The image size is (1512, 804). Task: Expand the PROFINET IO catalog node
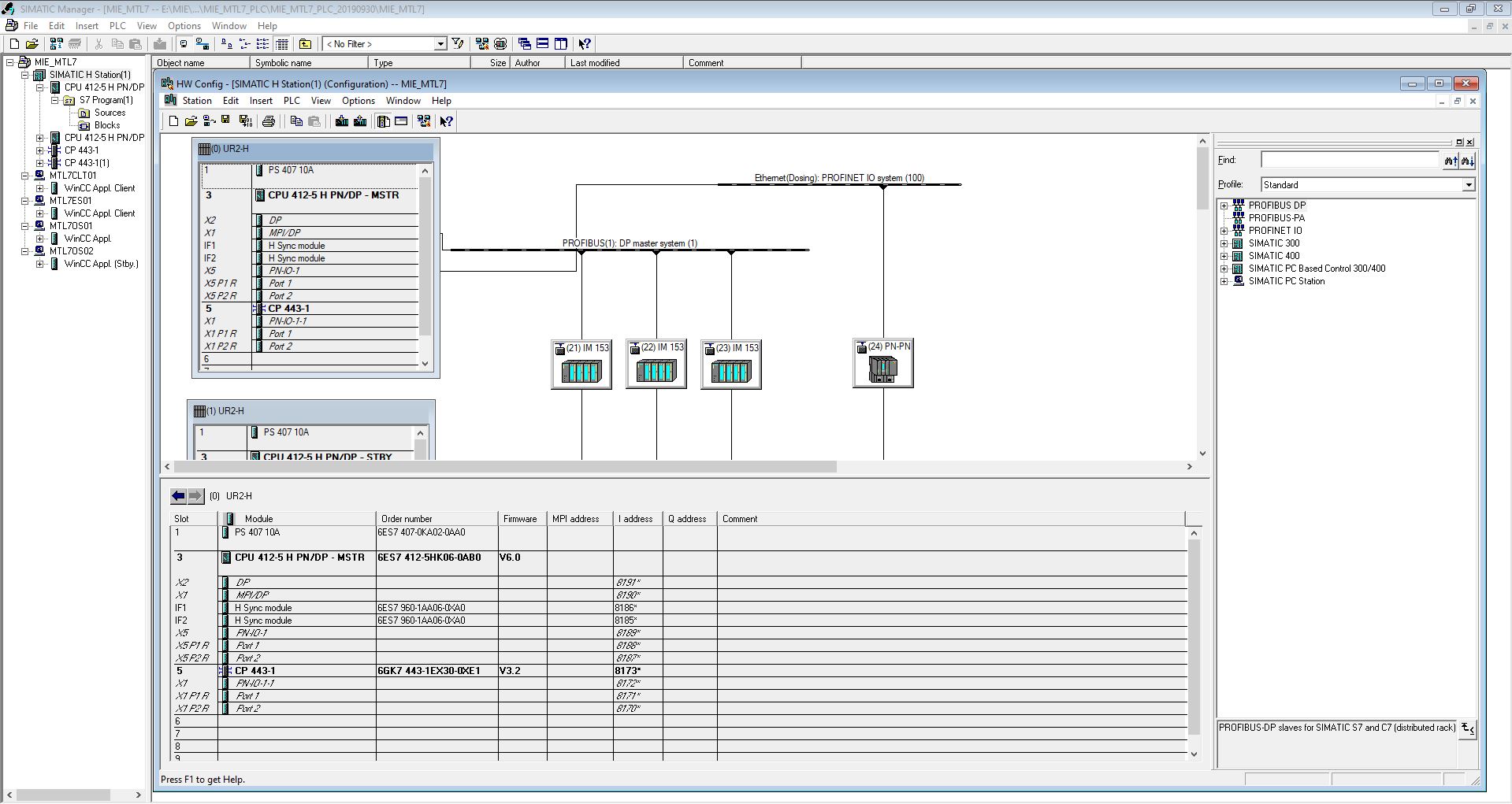(x=1224, y=231)
